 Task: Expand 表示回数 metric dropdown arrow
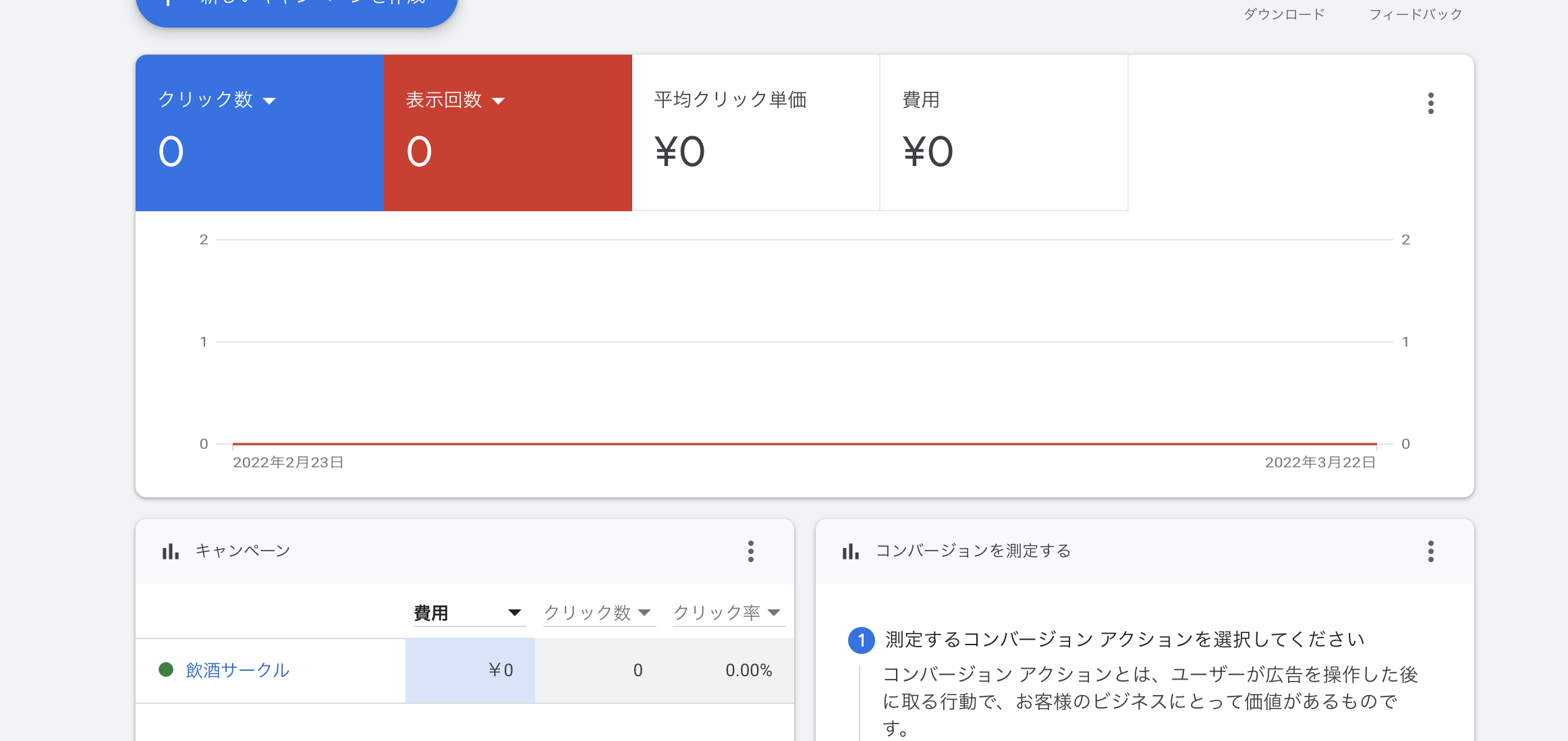[499, 101]
